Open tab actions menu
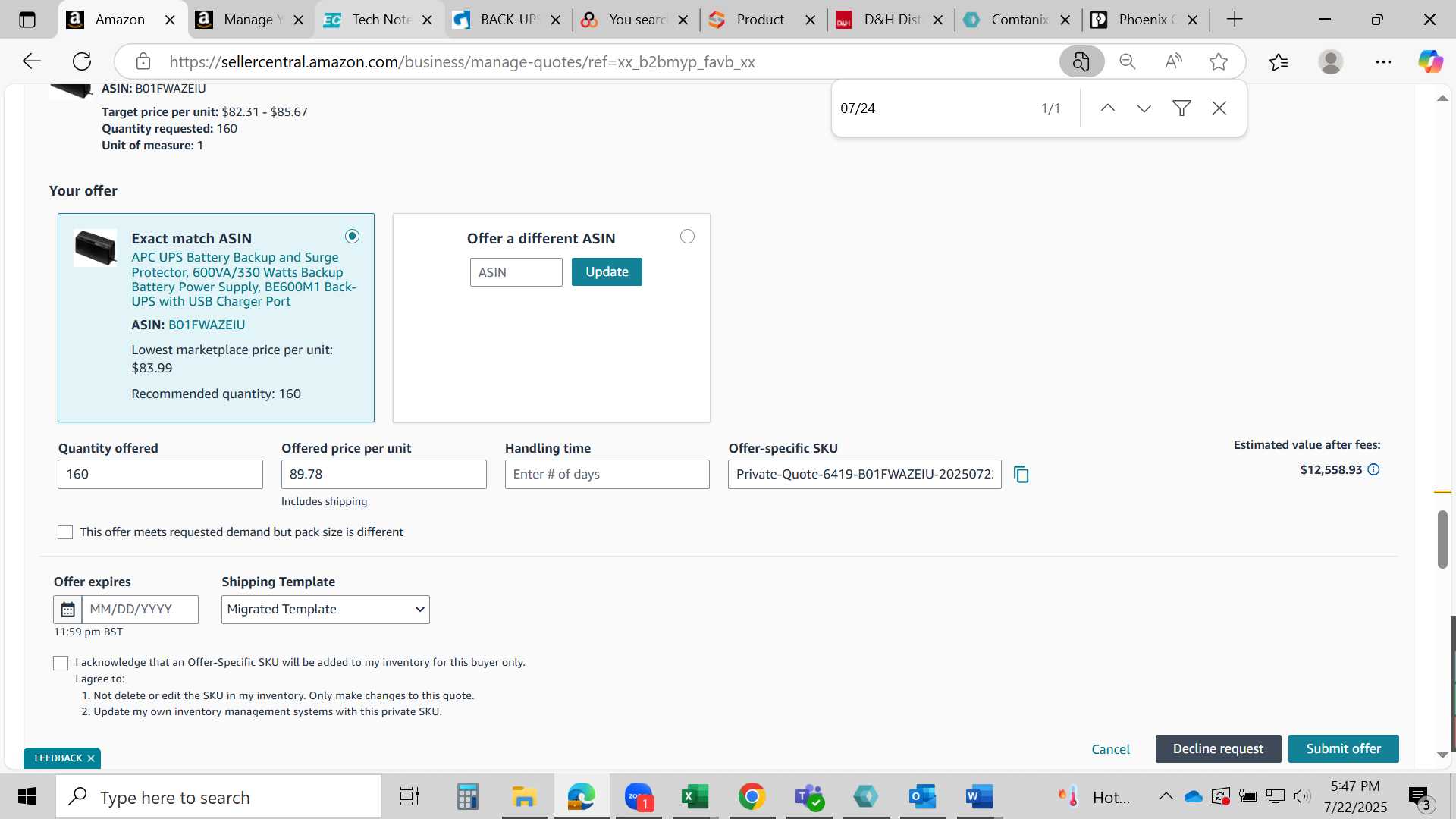Viewport: 1456px width, 819px height. coord(27,20)
